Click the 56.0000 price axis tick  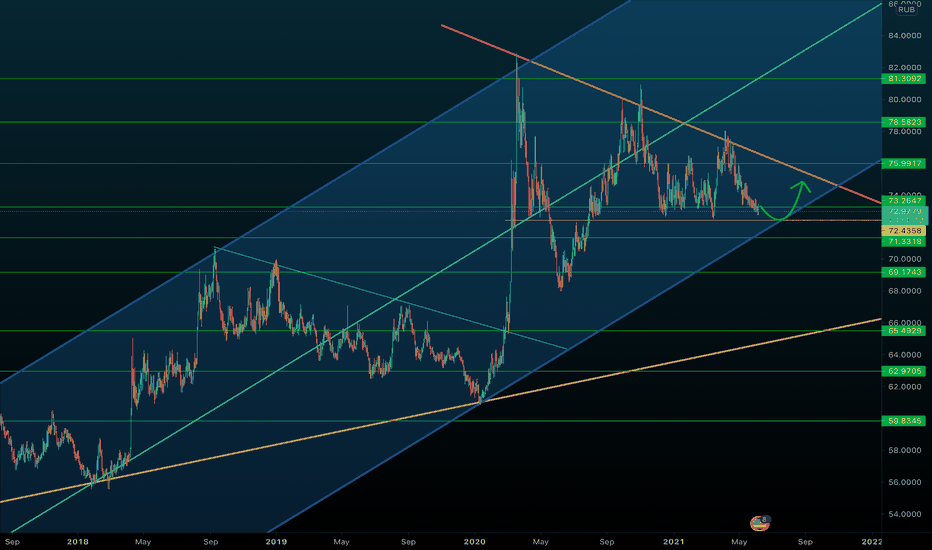click(905, 483)
